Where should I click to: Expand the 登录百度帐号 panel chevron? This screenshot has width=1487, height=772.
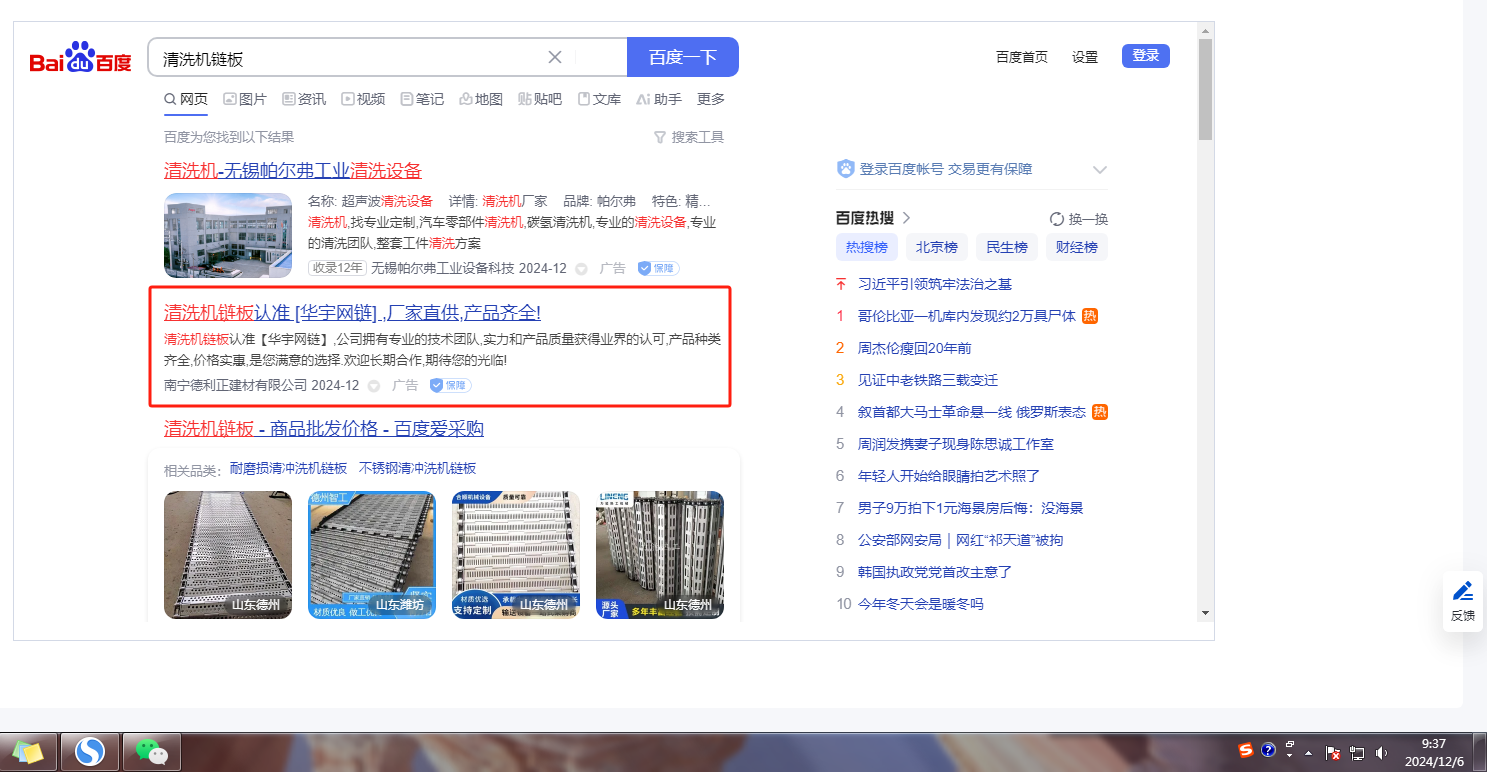pos(1100,169)
